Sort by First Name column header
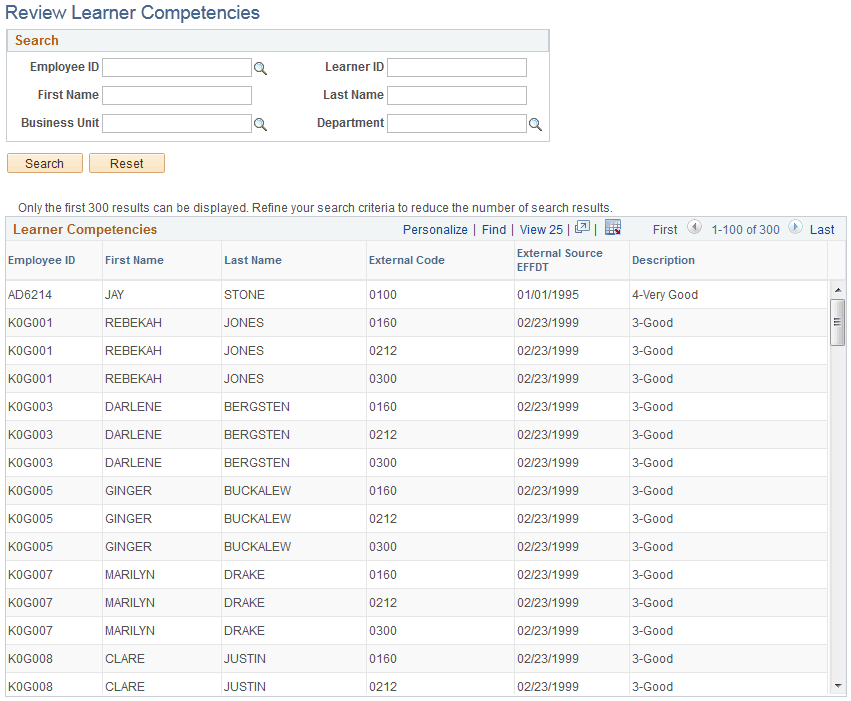This screenshot has width=851, height=701. (134, 260)
